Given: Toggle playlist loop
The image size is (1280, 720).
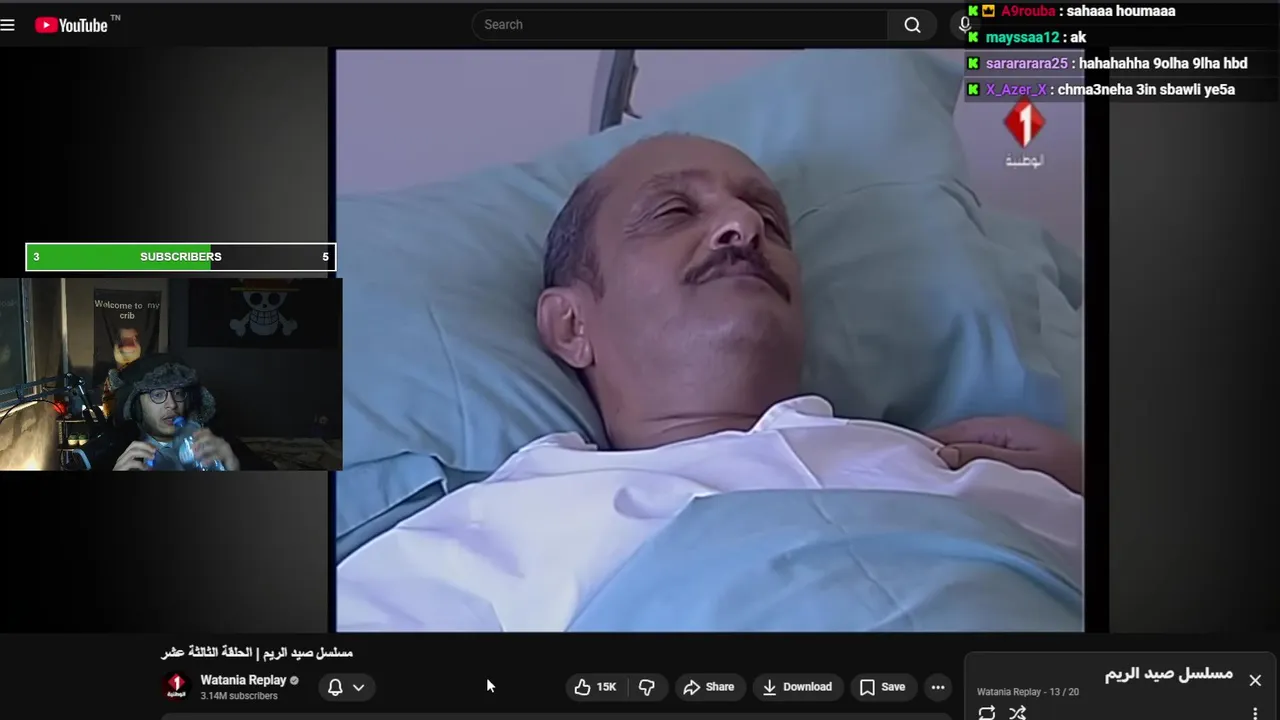Looking at the screenshot, I should point(987,713).
